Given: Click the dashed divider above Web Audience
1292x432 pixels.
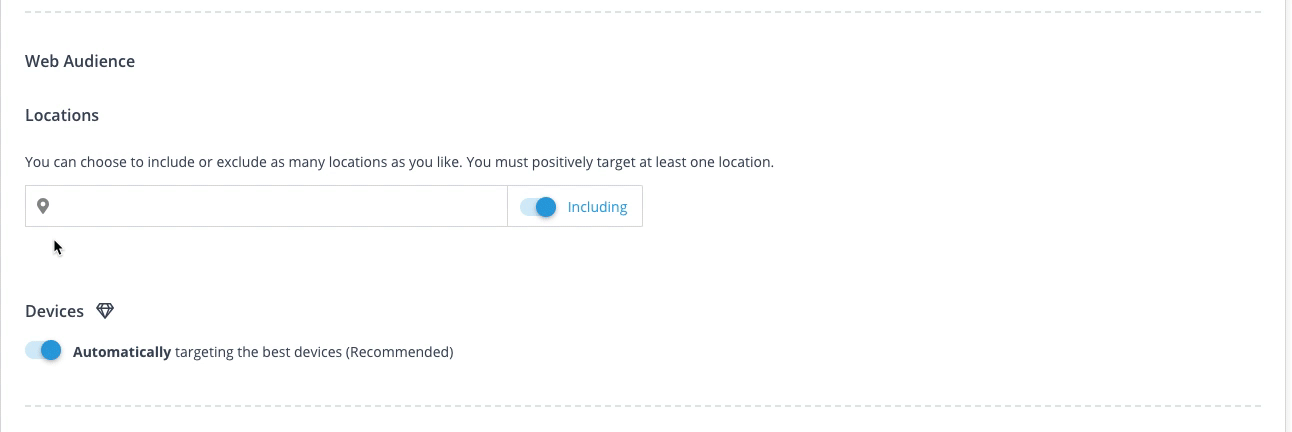Looking at the screenshot, I should coord(642,12).
